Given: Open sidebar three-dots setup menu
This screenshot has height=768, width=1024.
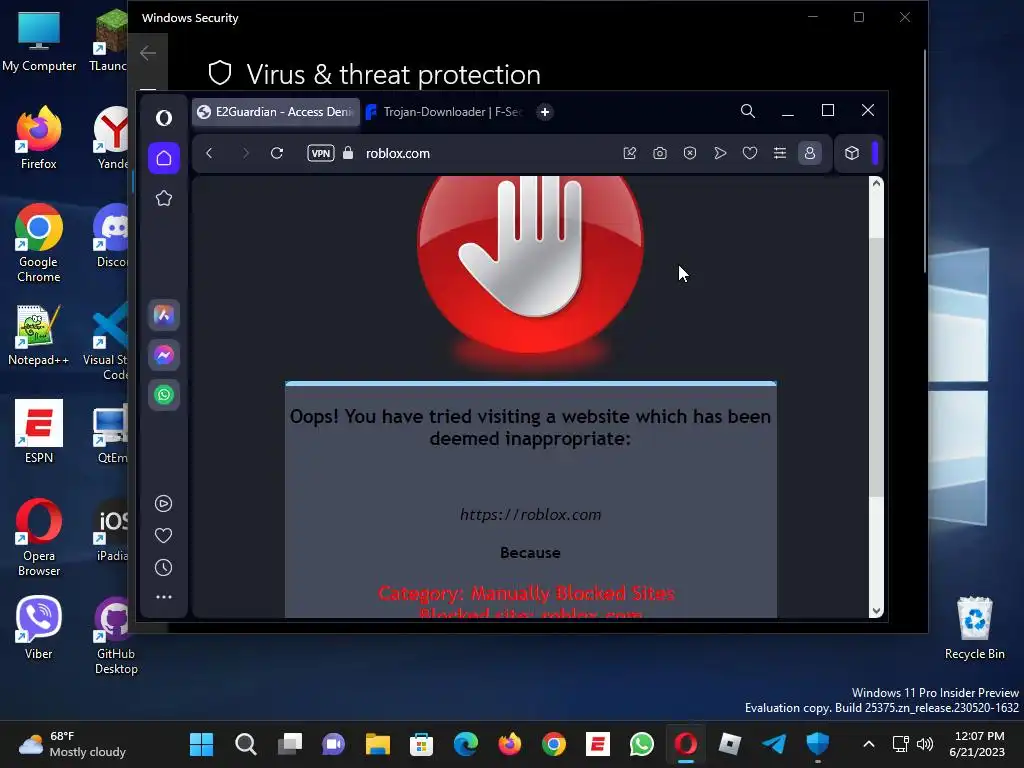Looking at the screenshot, I should coord(163,597).
